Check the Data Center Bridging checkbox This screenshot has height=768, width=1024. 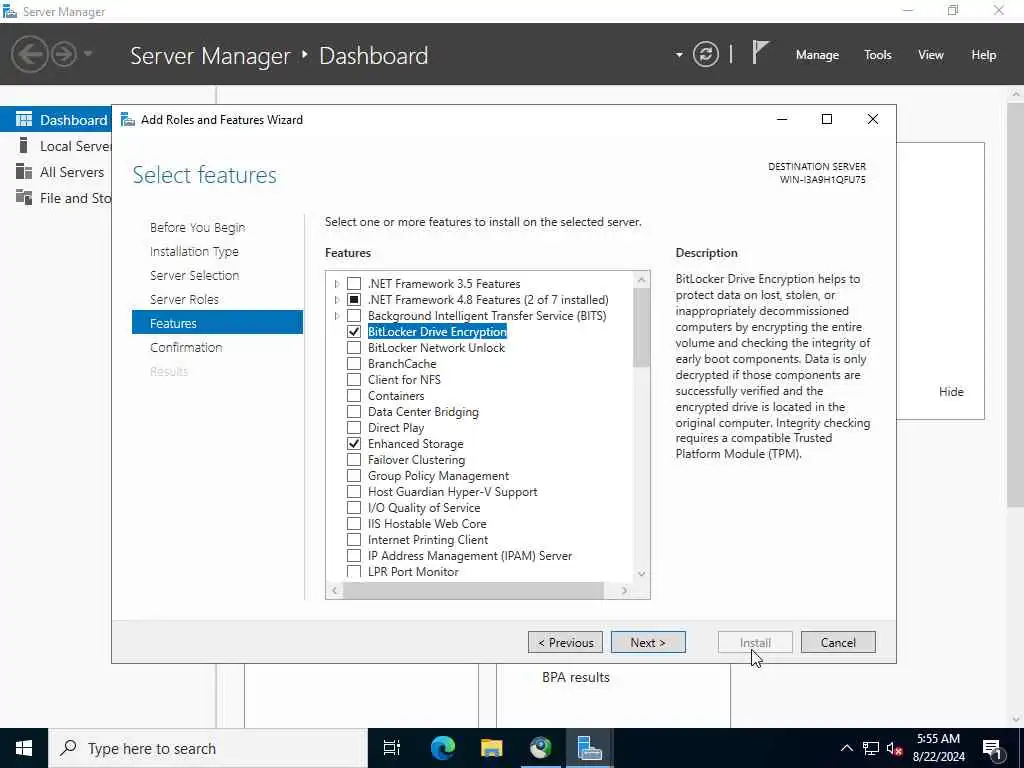pyautogui.click(x=354, y=411)
